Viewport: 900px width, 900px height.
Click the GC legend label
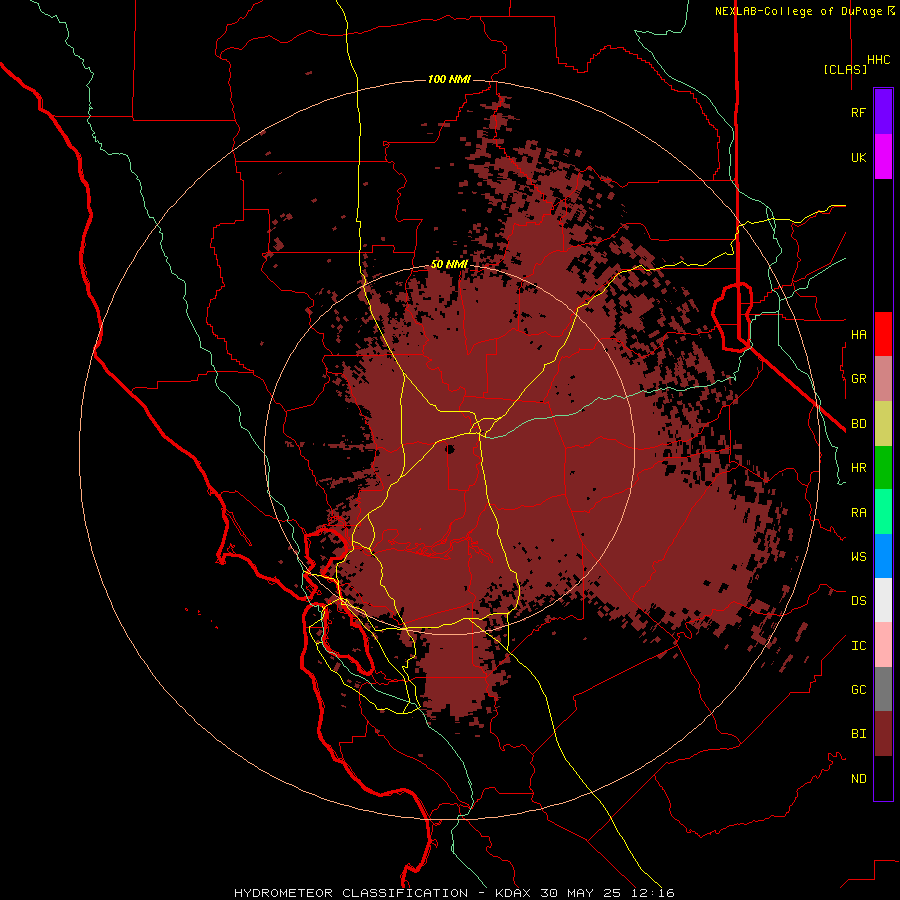[x=858, y=689]
